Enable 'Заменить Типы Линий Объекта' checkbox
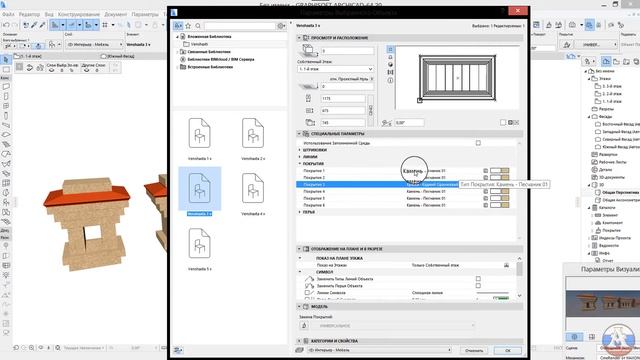The width and height of the screenshot is (640, 360). click(x=478, y=279)
